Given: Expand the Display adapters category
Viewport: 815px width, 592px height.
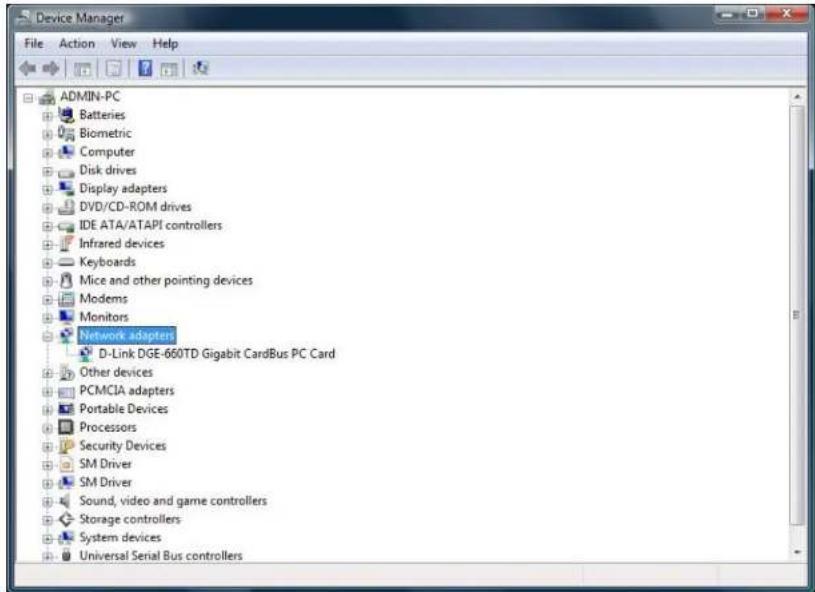Looking at the screenshot, I should [47, 189].
